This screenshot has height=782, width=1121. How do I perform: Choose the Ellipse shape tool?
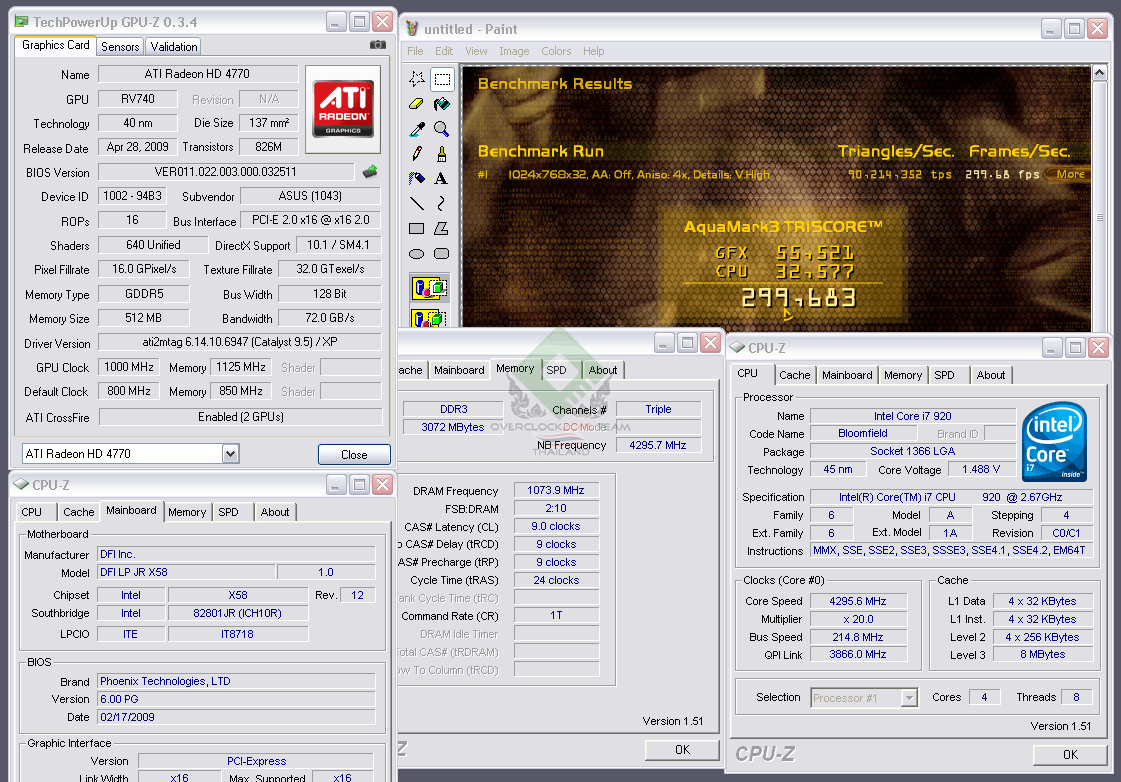[417, 254]
